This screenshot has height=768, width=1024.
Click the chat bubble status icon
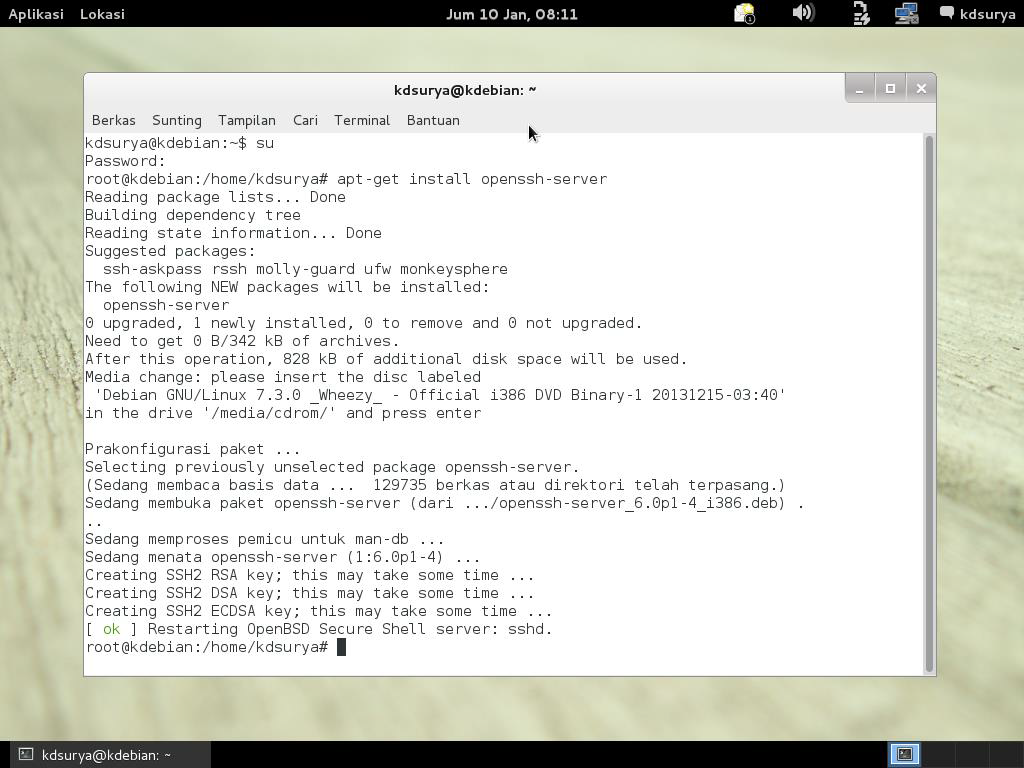click(x=946, y=13)
